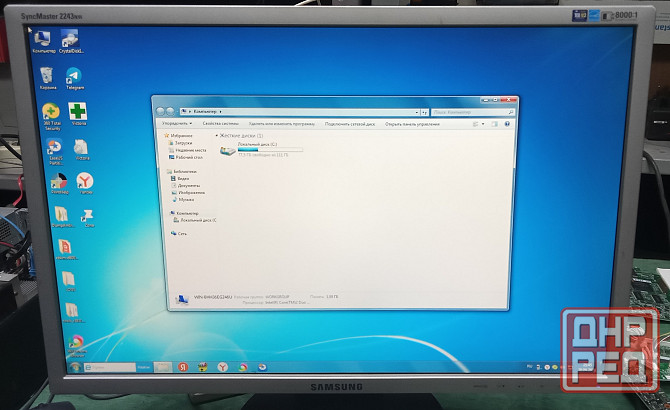Click Подключить сетевой диск button
The height and width of the screenshot is (410, 670).
click(350, 124)
